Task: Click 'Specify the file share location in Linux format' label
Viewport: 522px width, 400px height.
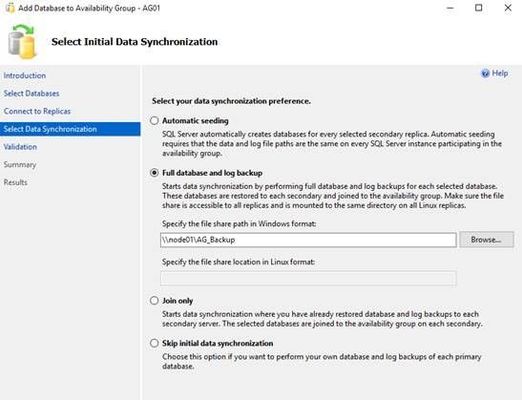Action: click(x=238, y=262)
